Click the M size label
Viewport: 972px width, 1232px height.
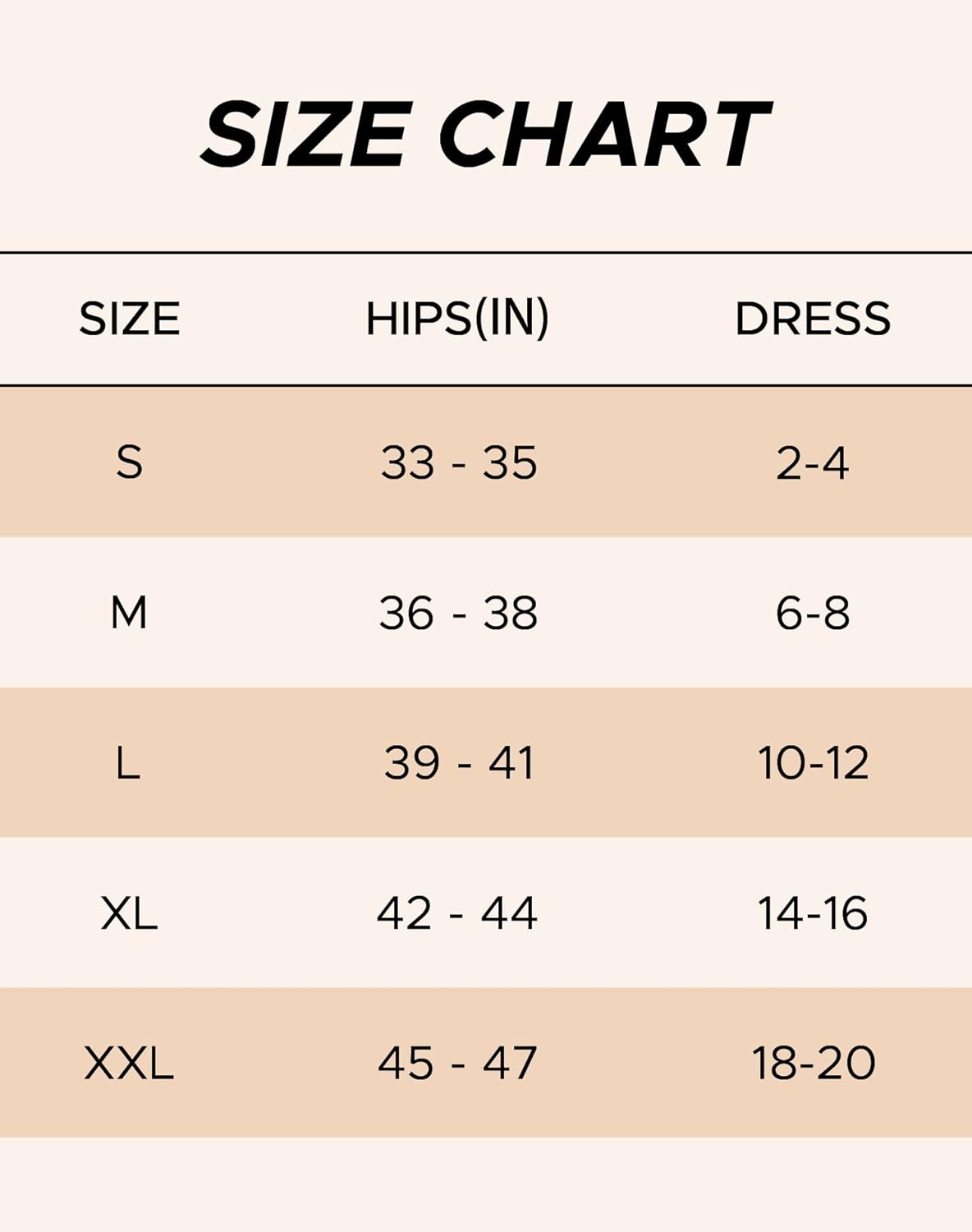129,613
